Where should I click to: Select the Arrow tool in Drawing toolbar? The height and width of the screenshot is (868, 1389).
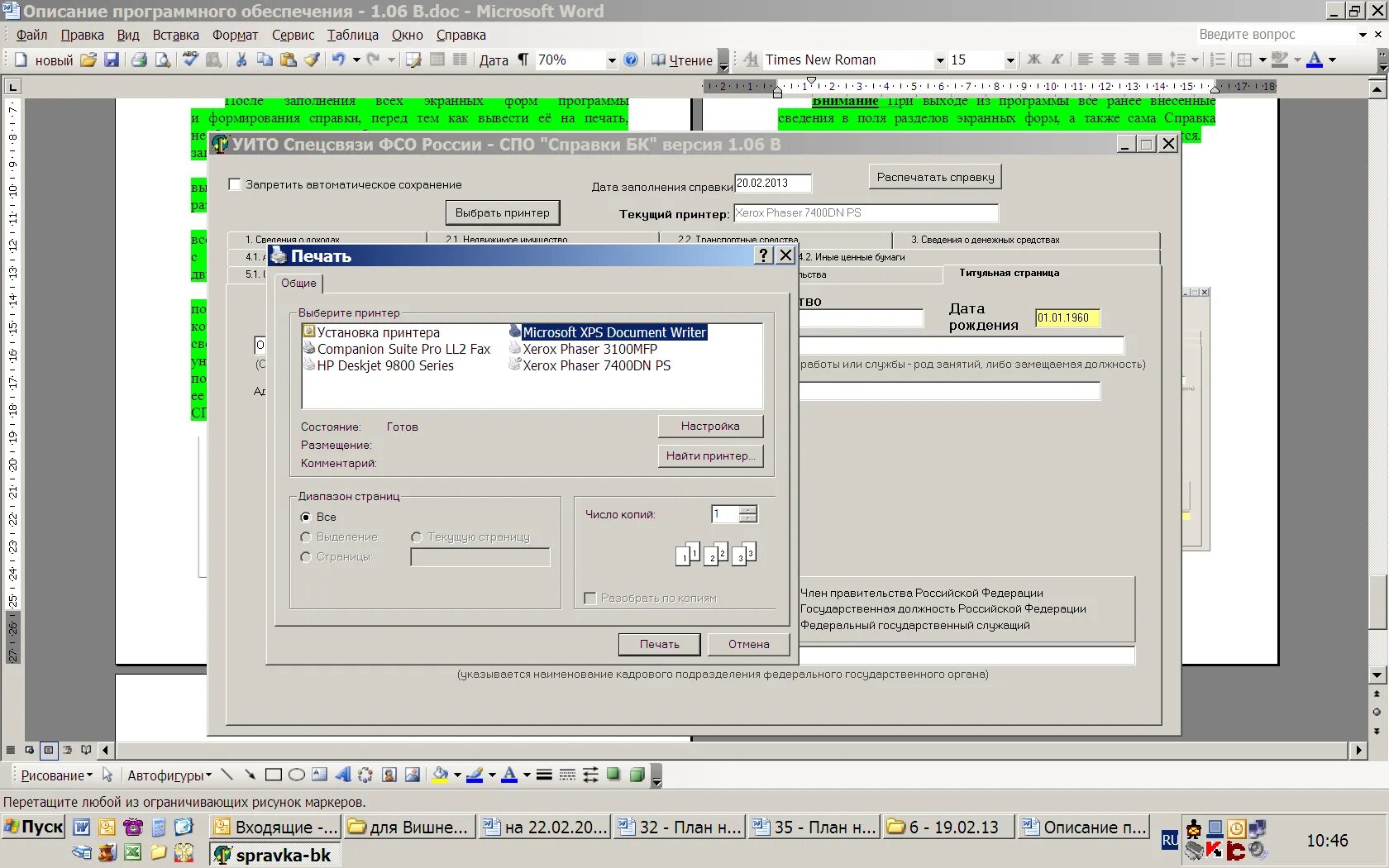click(x=250, y=775)
